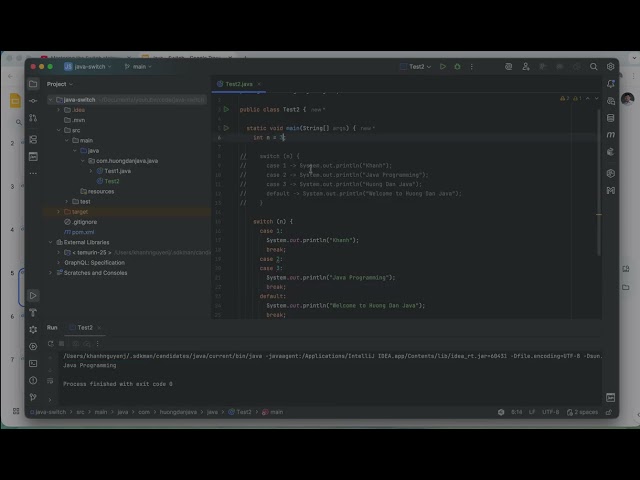Click the bottom 'M' right sidebar icon
This screenshot has height=480, width=640.
click(611, 191)
